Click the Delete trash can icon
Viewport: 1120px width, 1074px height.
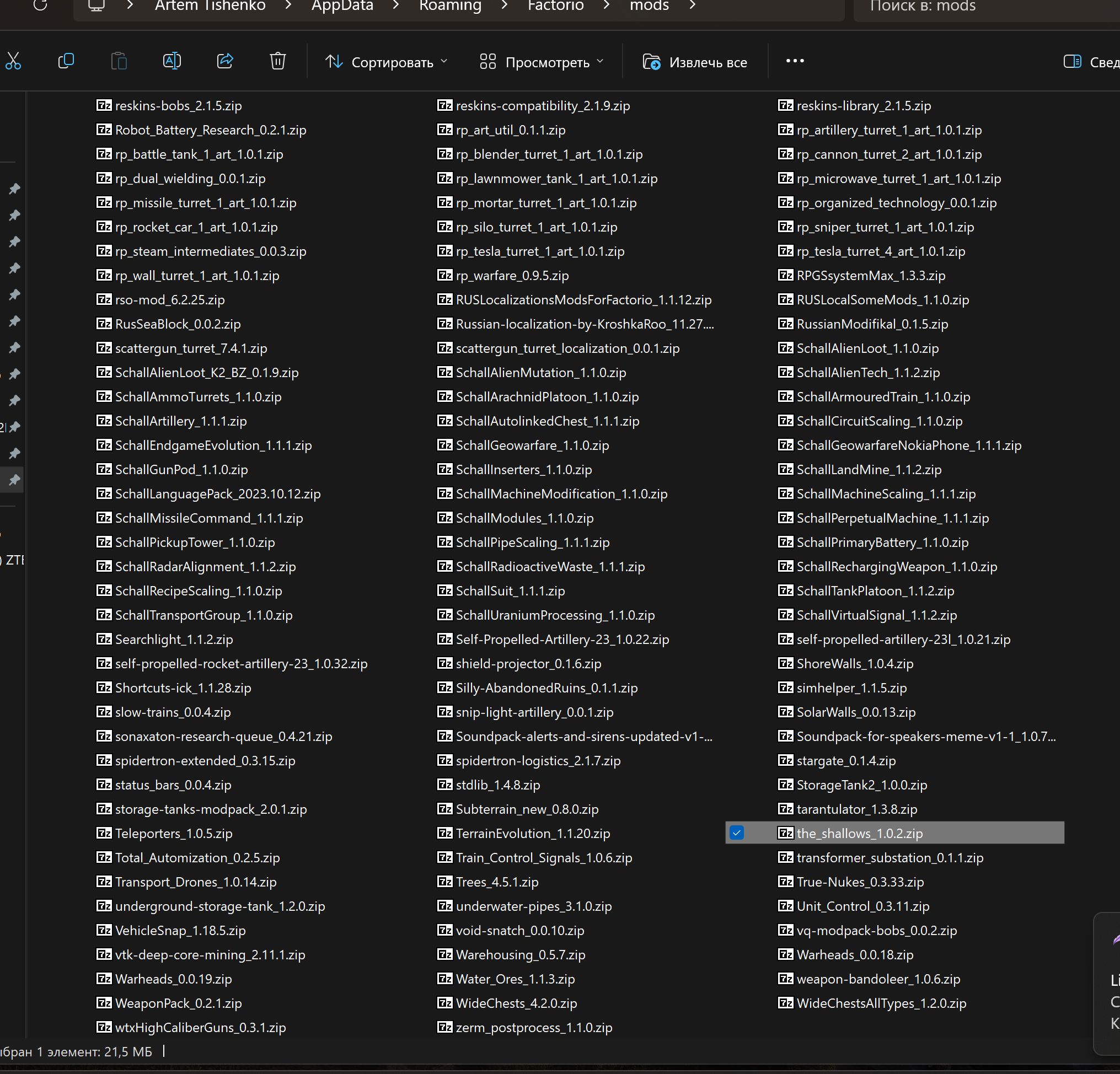click(x=278, y=61)
